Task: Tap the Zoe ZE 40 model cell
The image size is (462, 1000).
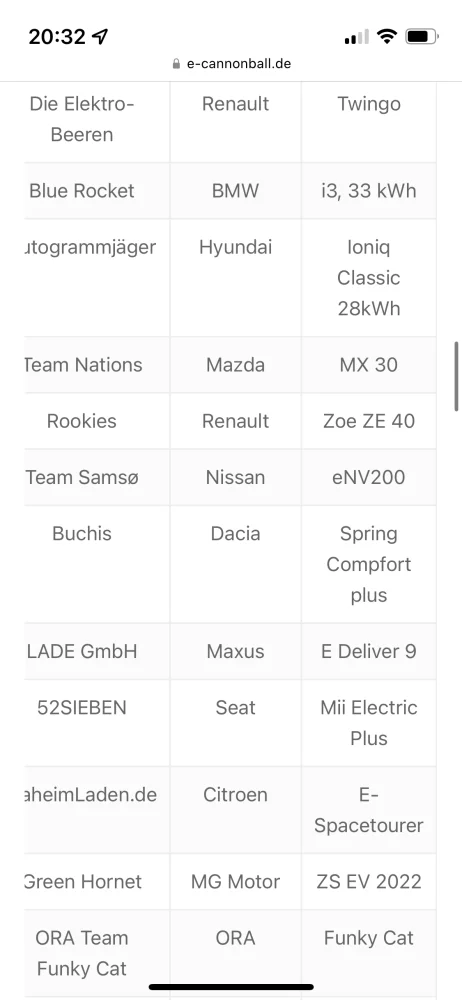Action: point(369,421)
